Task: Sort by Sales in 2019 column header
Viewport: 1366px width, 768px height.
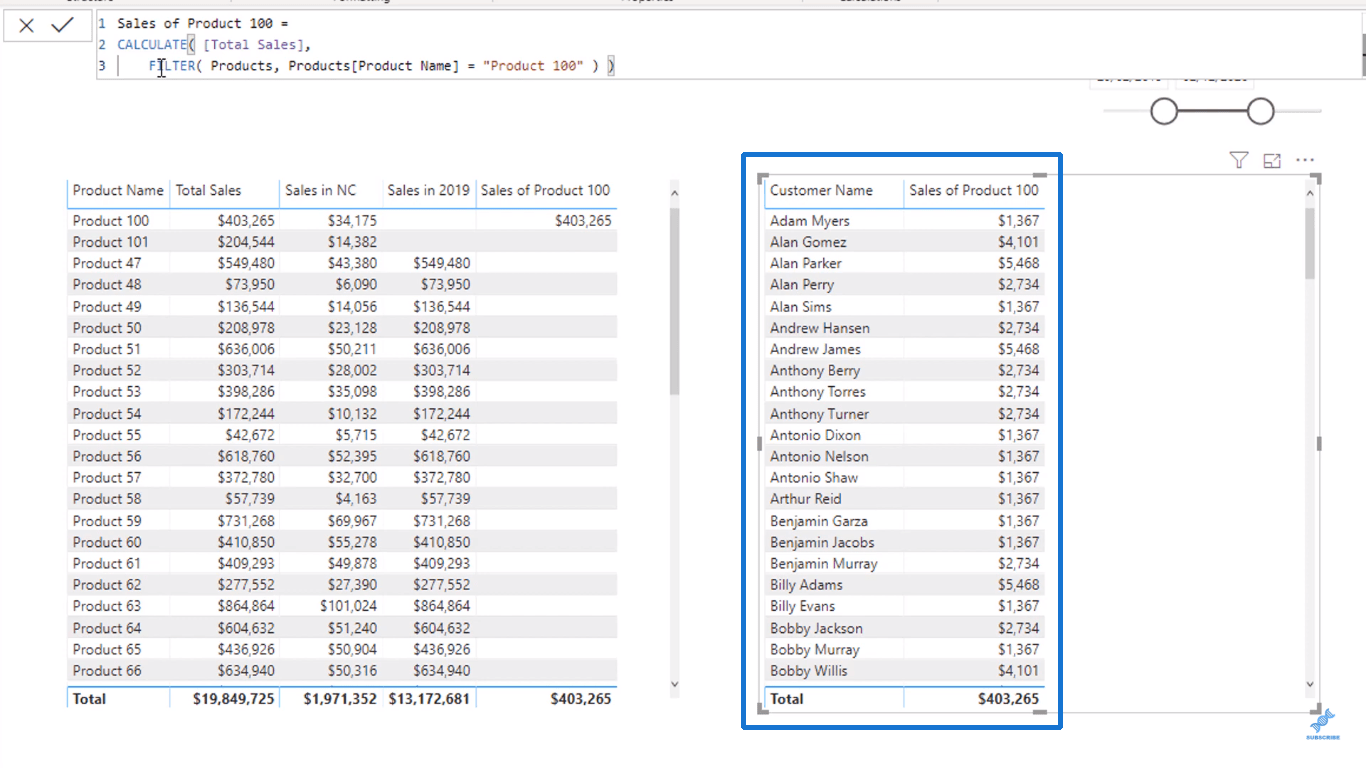Action: click(428, 190)
